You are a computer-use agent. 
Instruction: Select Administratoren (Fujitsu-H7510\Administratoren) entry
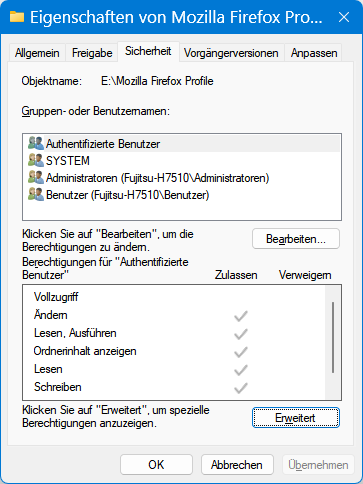tap(182, 178)
